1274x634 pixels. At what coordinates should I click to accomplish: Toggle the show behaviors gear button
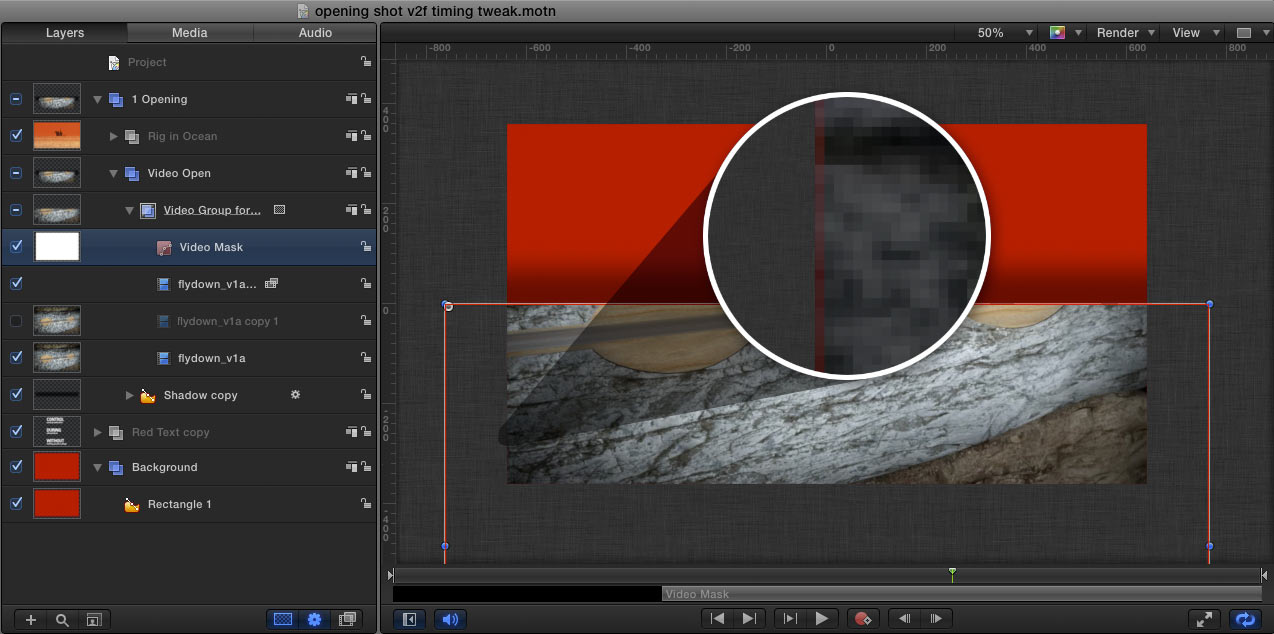(x=315, y=620)
